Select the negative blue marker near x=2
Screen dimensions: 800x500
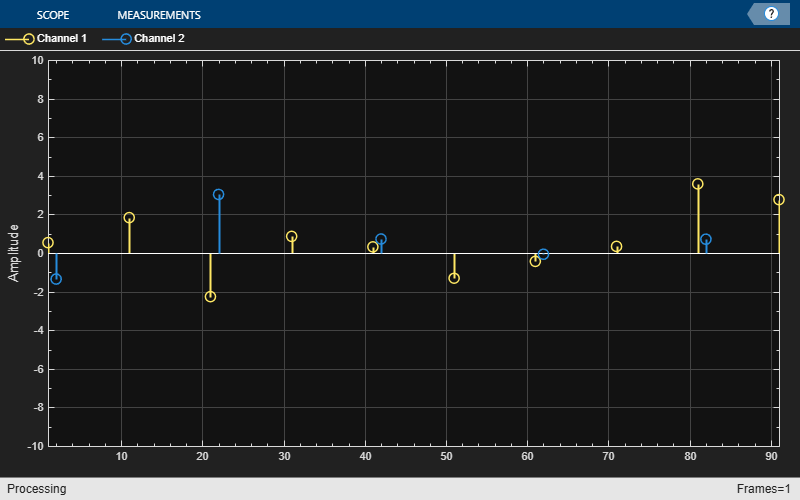(56, 279)
